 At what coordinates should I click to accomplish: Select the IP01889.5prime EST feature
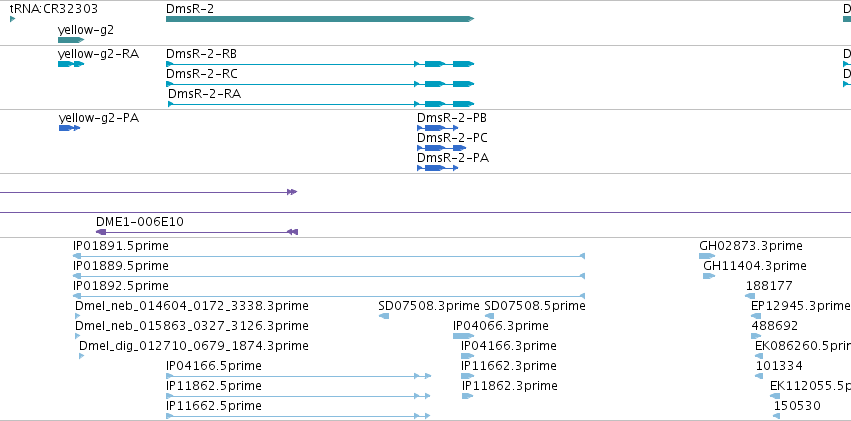(x=329, y=276)
